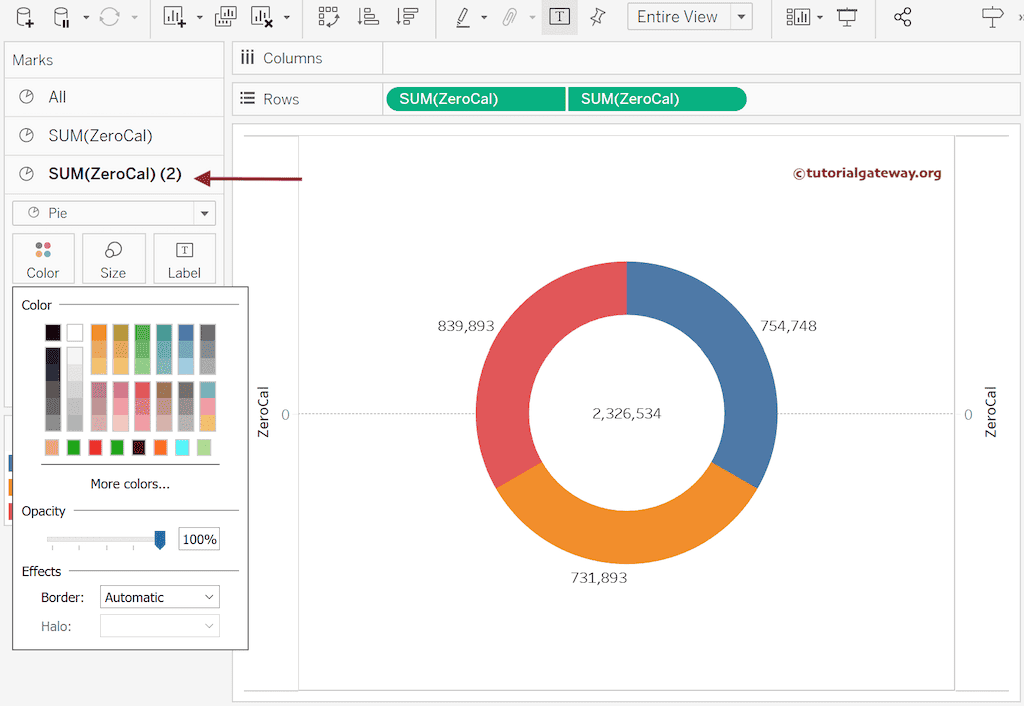Screen dimensions: 1024x706
Task: Open the Entire View fit dropdown
Action: (741, 17)
